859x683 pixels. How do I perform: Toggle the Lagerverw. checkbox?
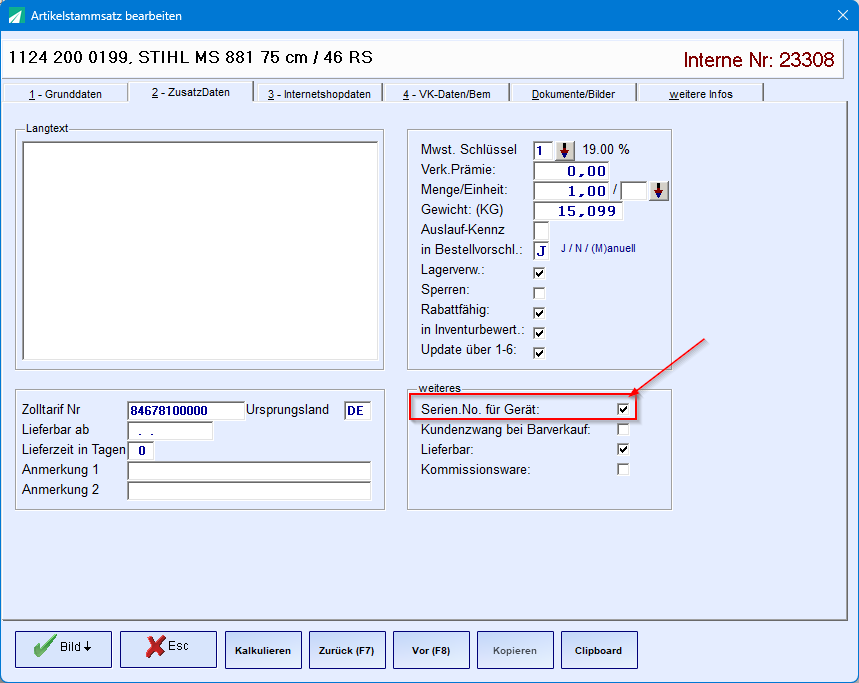[x=539, y=273]
